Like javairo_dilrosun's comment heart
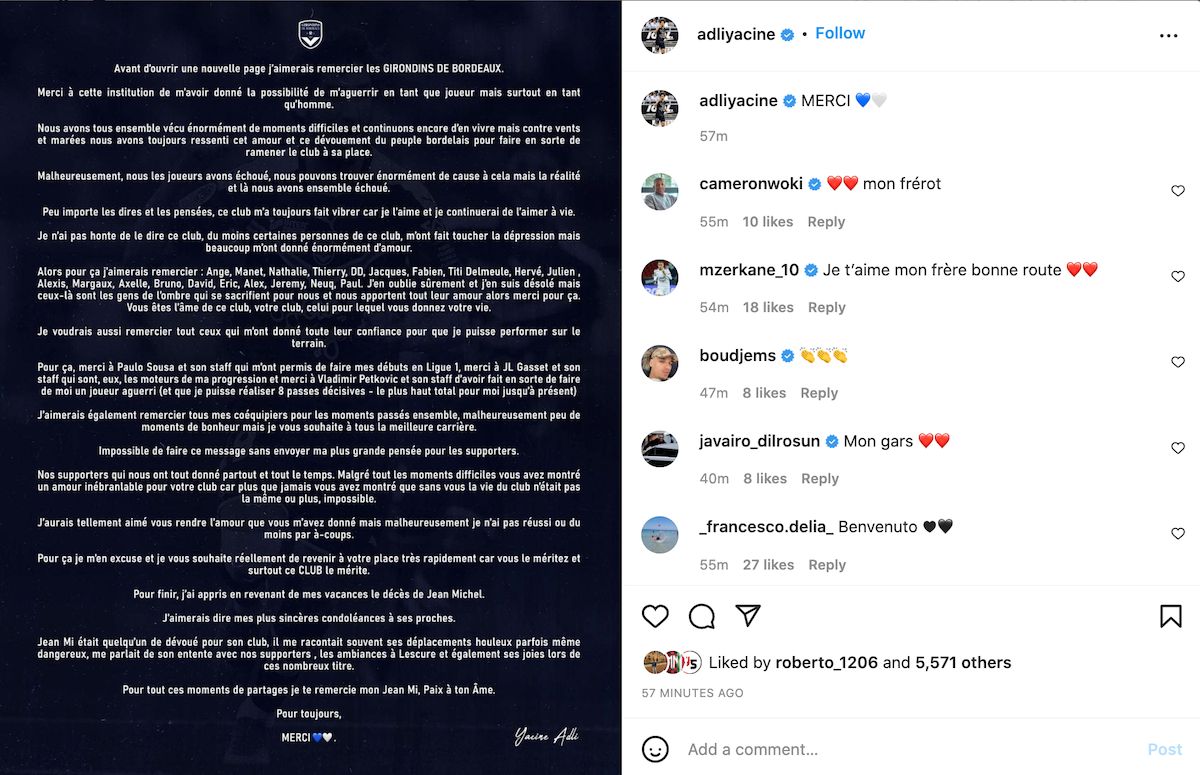The width and height of the screenshot is (1200, 775). pos(1178,449)
